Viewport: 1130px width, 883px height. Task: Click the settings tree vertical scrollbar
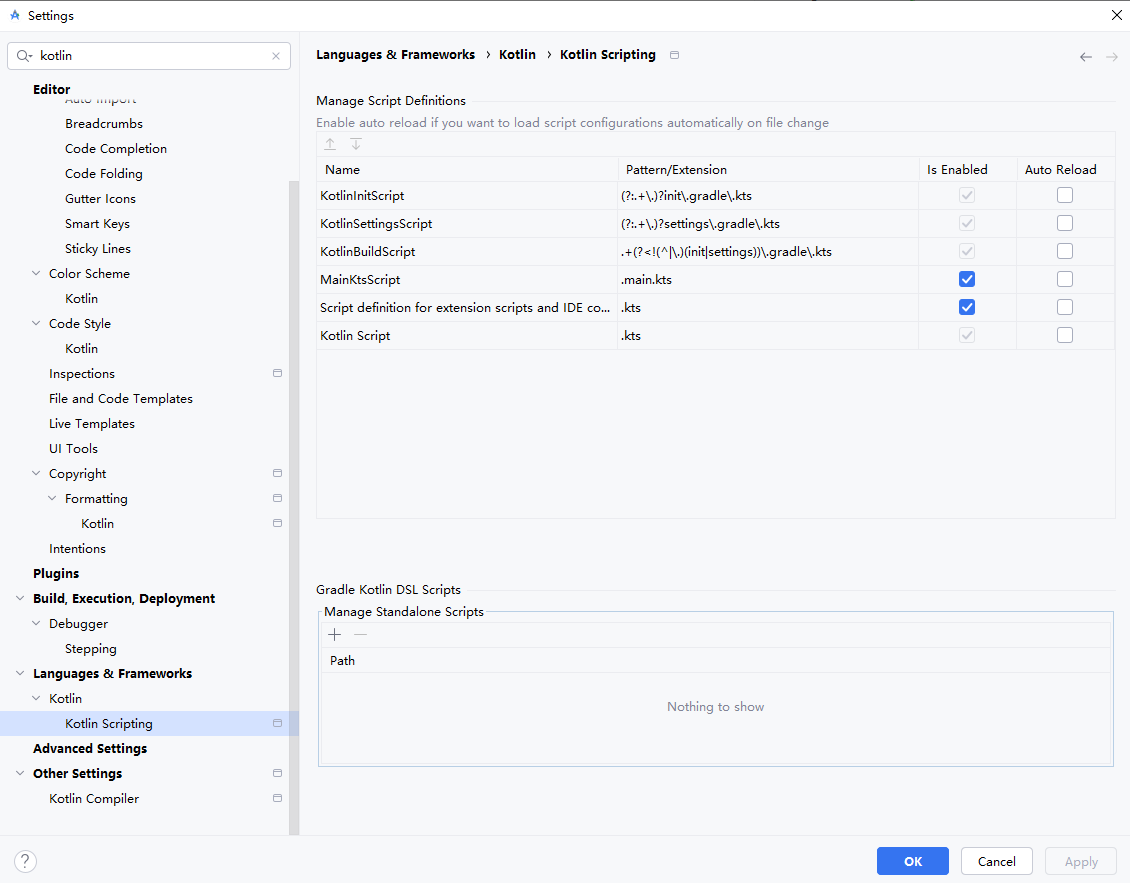pyautogui.click(x=293, y=507)
